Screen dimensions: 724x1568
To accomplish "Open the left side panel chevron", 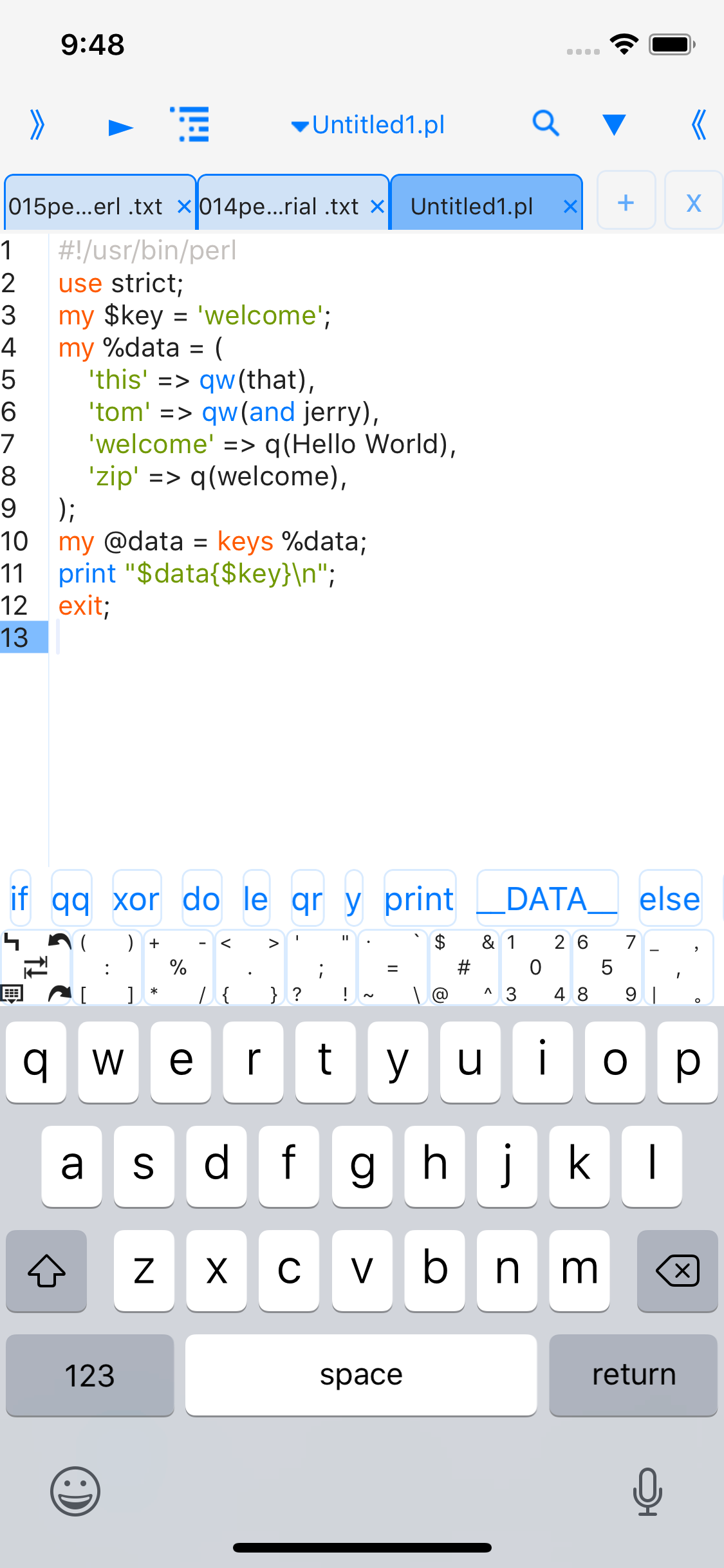I will coord(37,124).
